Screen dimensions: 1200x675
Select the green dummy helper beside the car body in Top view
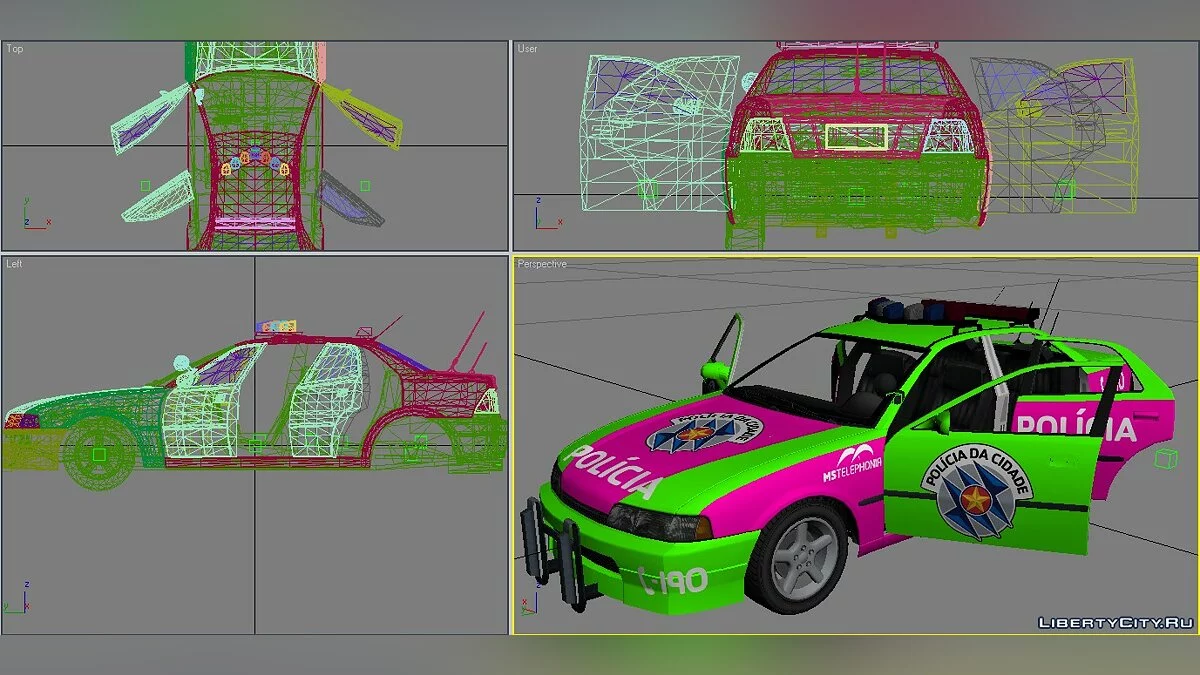[x=145, y=186]
